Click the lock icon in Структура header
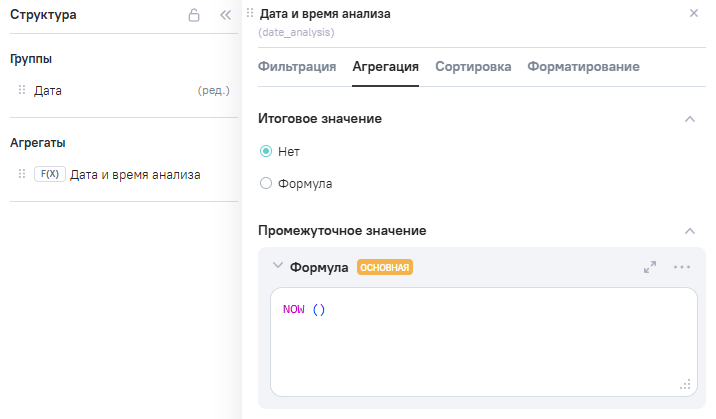The width and height of the screenshot is (716, 419). click(x=194, y=16)
